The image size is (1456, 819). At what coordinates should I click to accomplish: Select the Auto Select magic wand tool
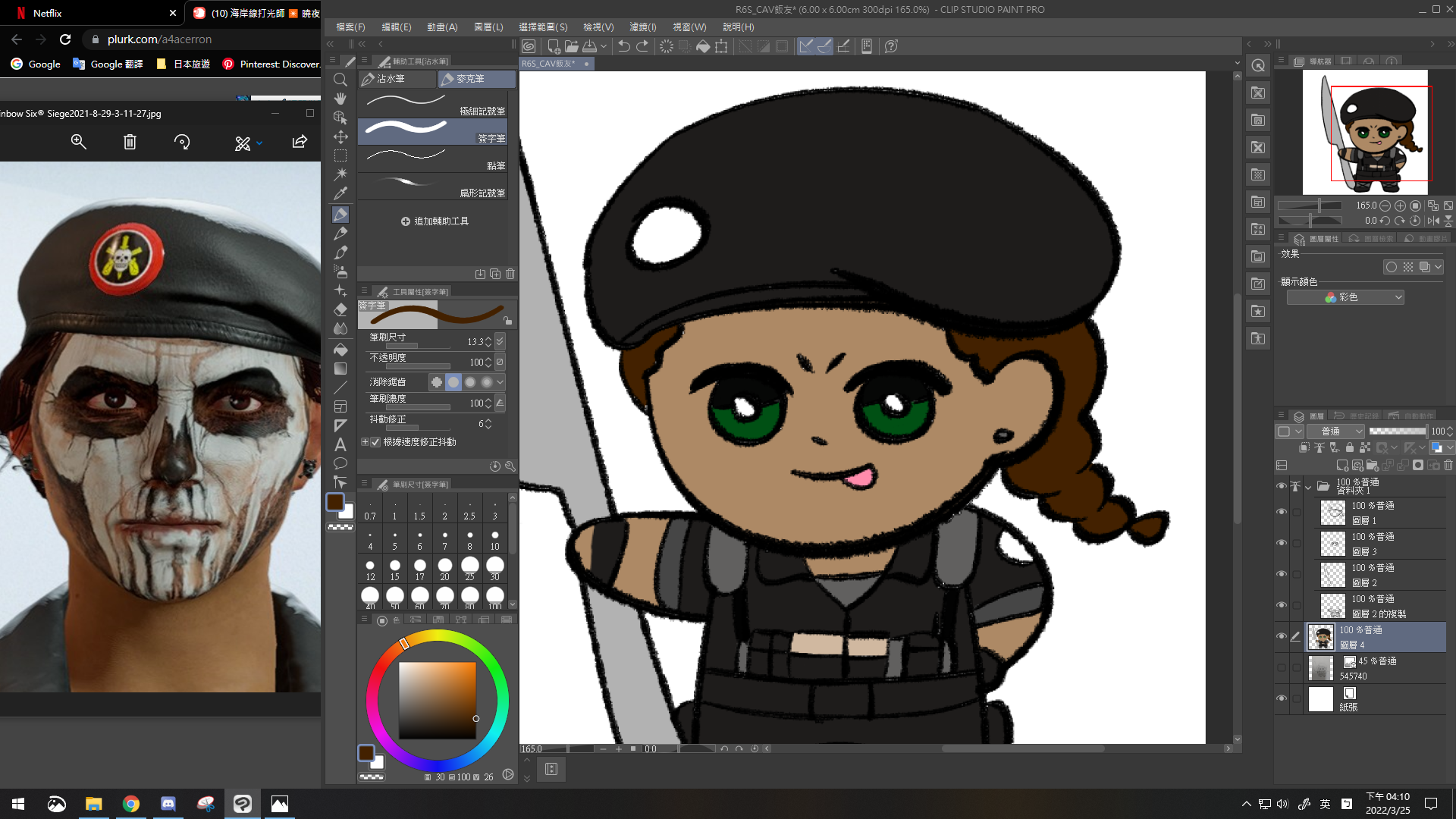(x=340, y=174)
